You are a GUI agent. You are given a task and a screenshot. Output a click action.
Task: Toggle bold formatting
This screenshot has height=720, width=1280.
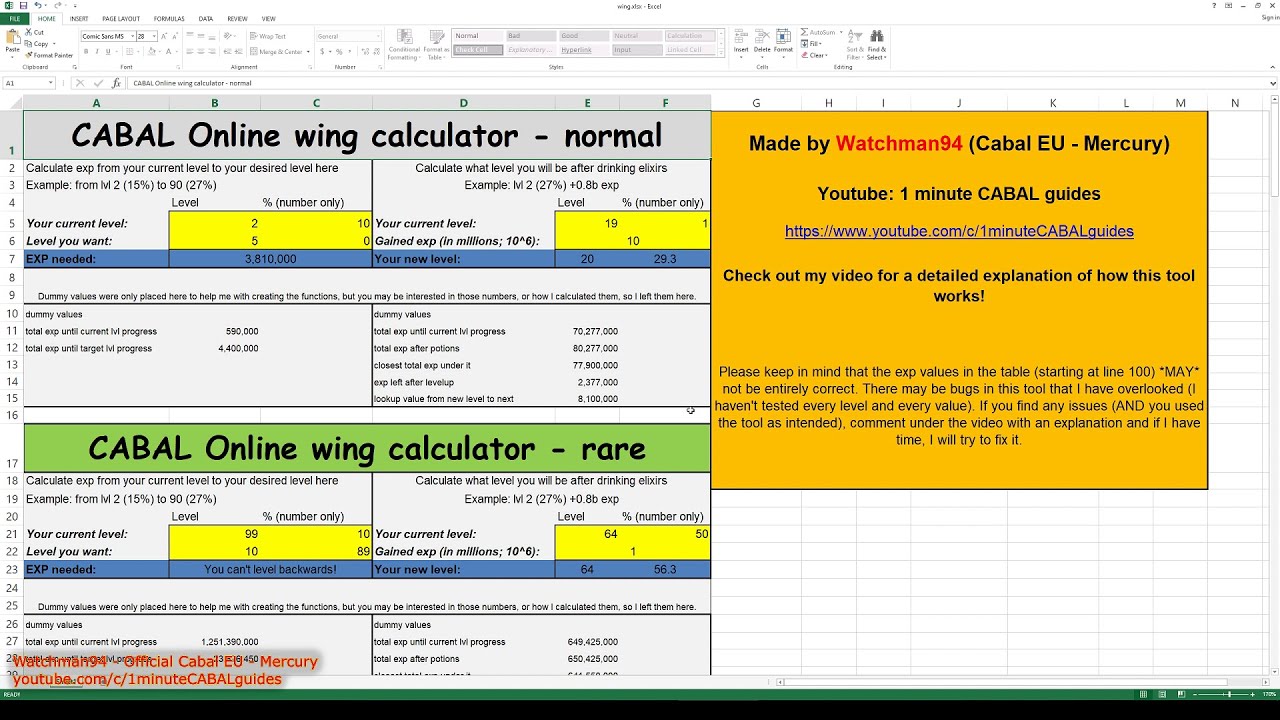(x=86, y=52)
